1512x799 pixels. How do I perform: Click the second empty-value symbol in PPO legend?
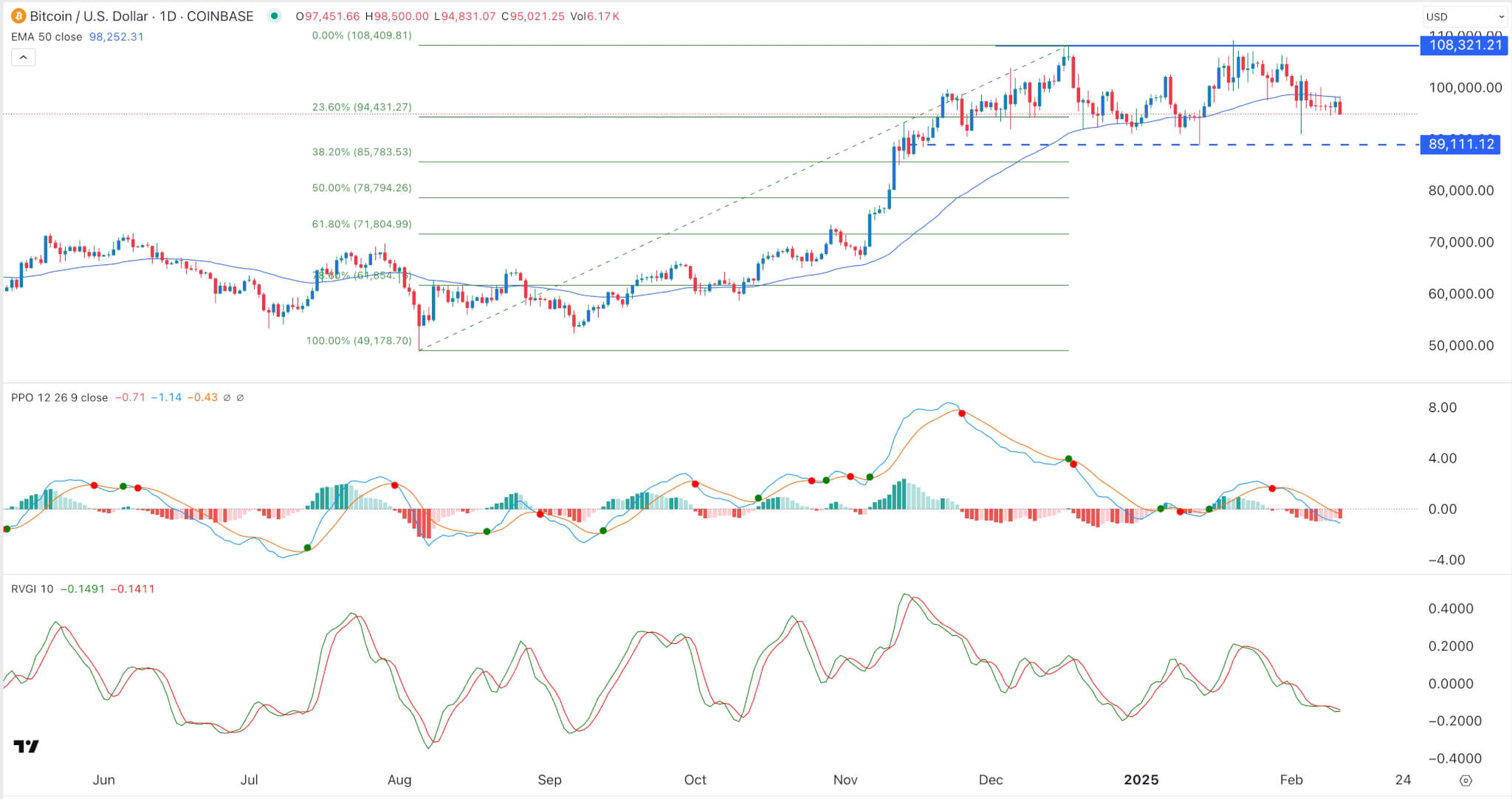tap(240, 398)
